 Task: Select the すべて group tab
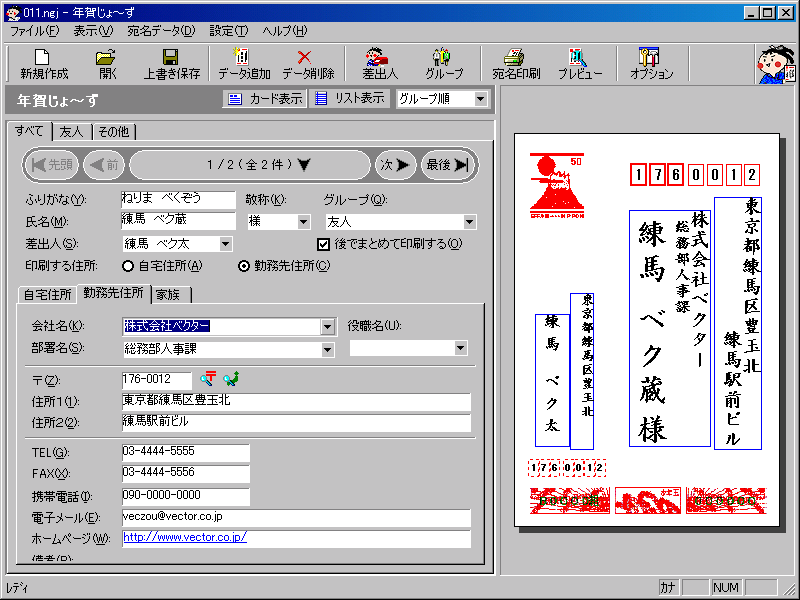pyautogui.click(x=30, y=131)
